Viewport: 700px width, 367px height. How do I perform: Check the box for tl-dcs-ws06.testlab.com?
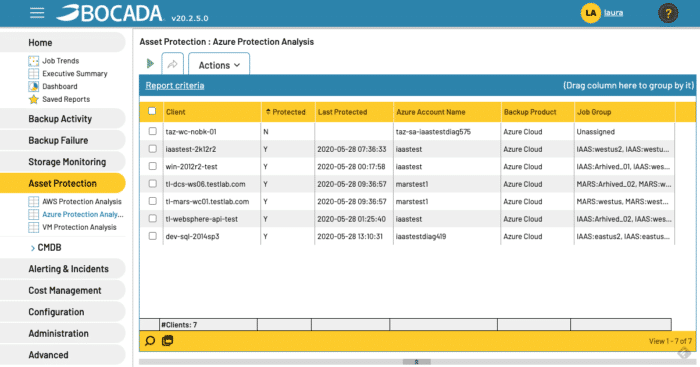tap(153, 184)
